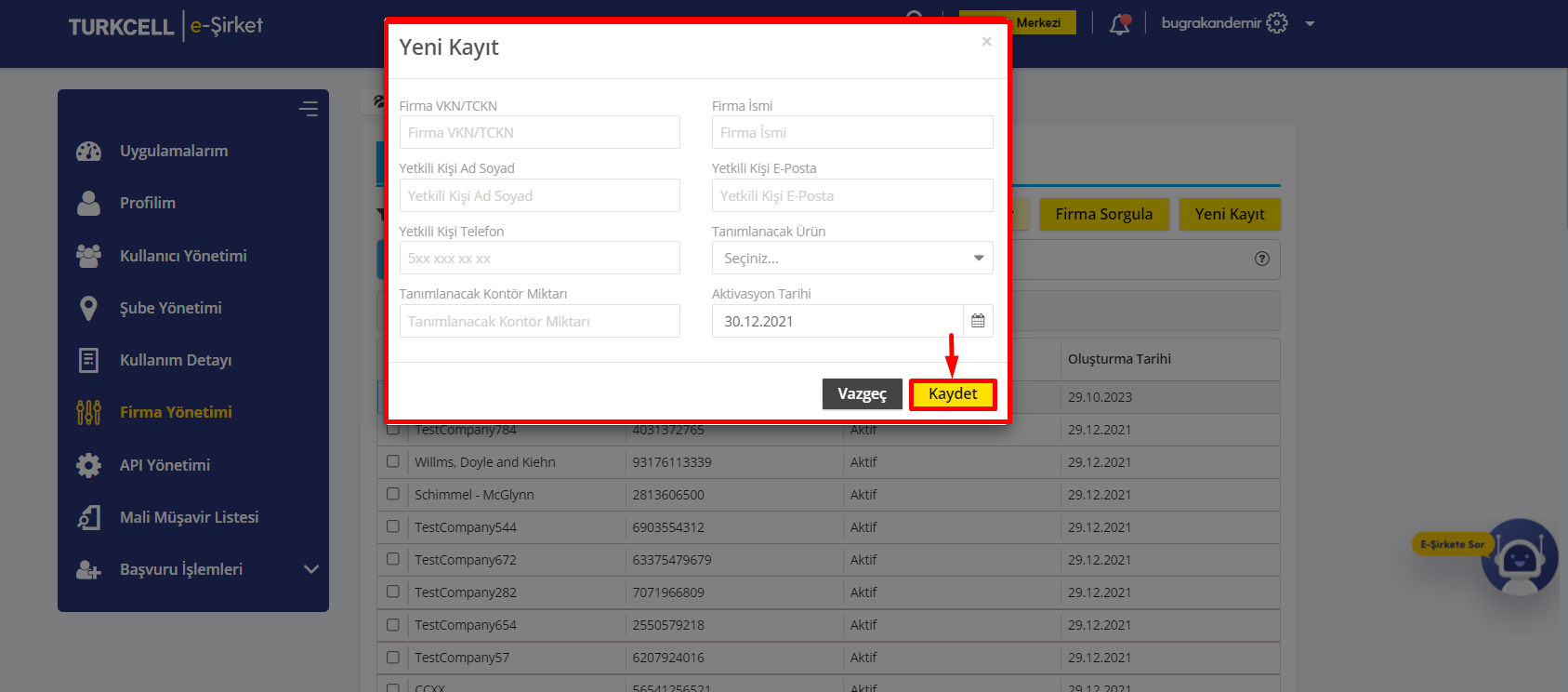1568x692 pixels.
Task: Focus the Firma VKN/TCKN input field
Action: (x=539, y=132)
